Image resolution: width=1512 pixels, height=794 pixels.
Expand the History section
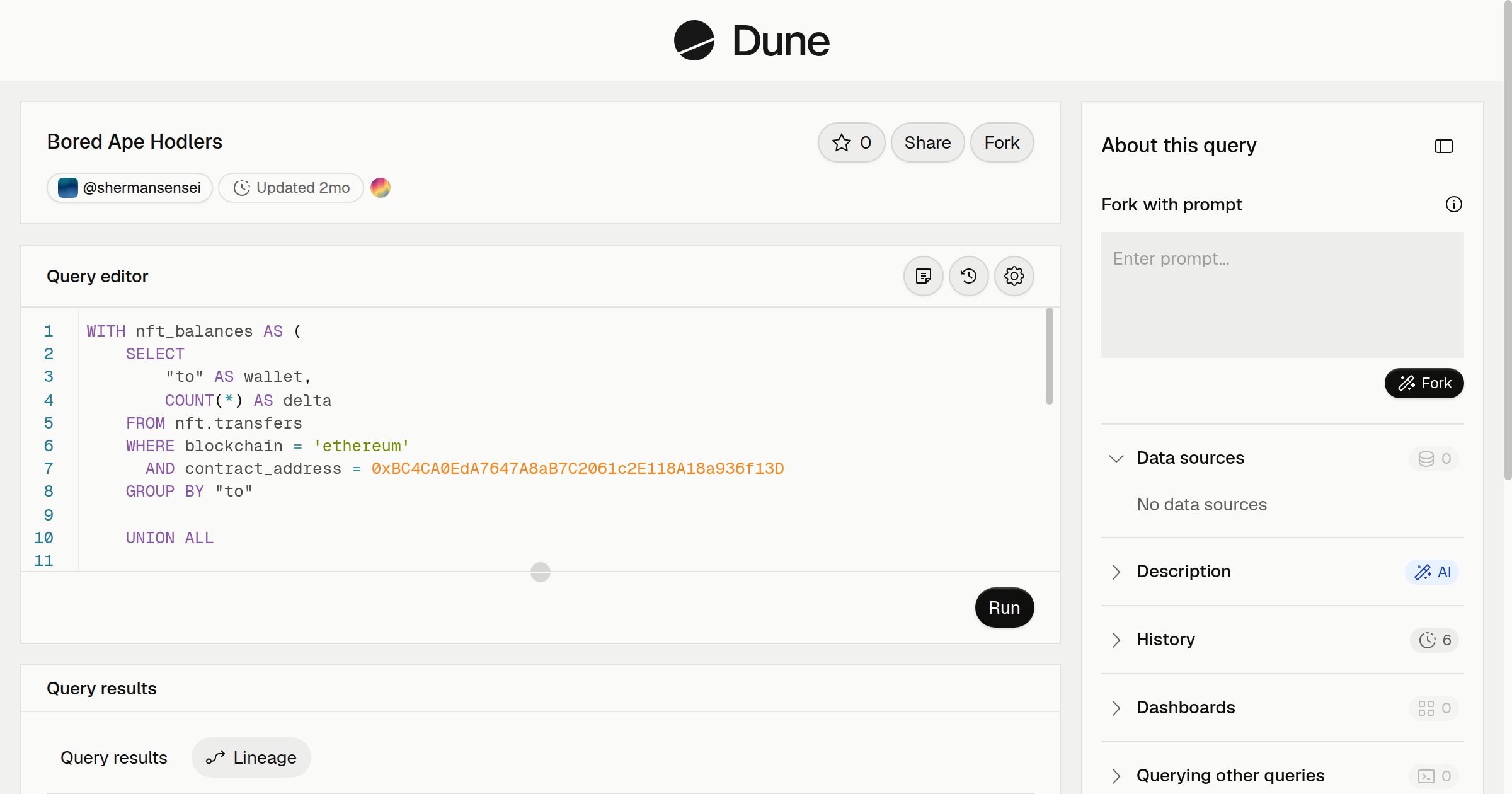pyautogui.click(x=1116, y=640)
